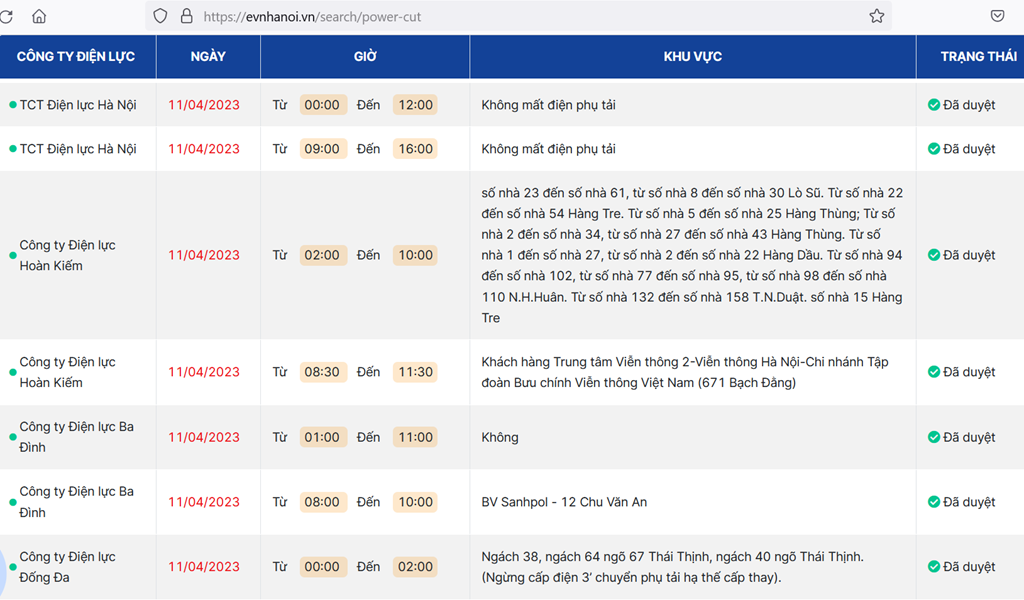Screen dimensions: 1024x600
Task: Go to the browser home icon
Action: tap(39, 16)
